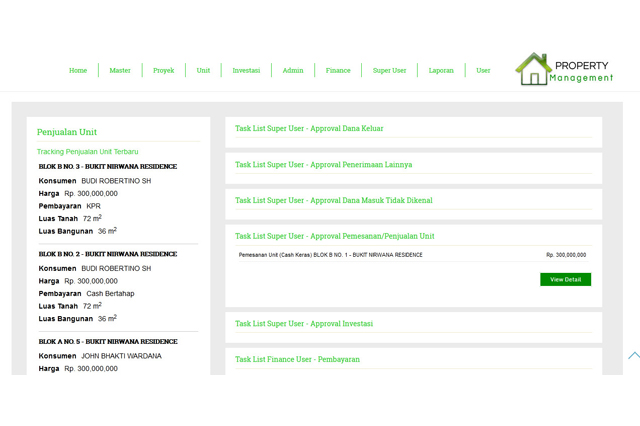Viewport: 640px width, 426px height.
Task: Expand Finance User Pembayaran task list
Action: click(x=297, y=359)
